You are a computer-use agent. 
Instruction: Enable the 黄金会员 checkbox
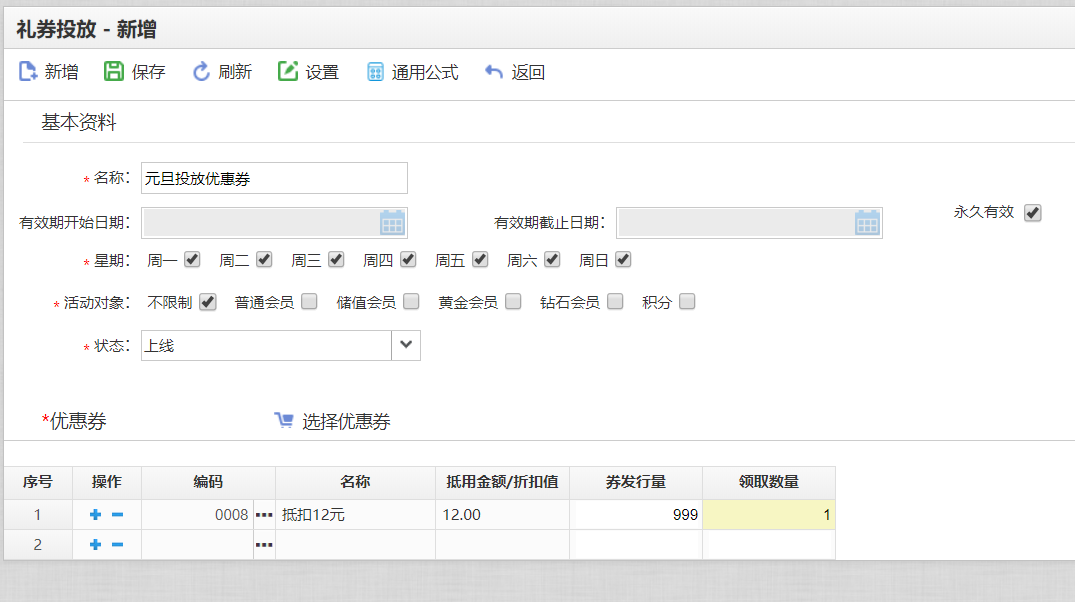(513, 301)
